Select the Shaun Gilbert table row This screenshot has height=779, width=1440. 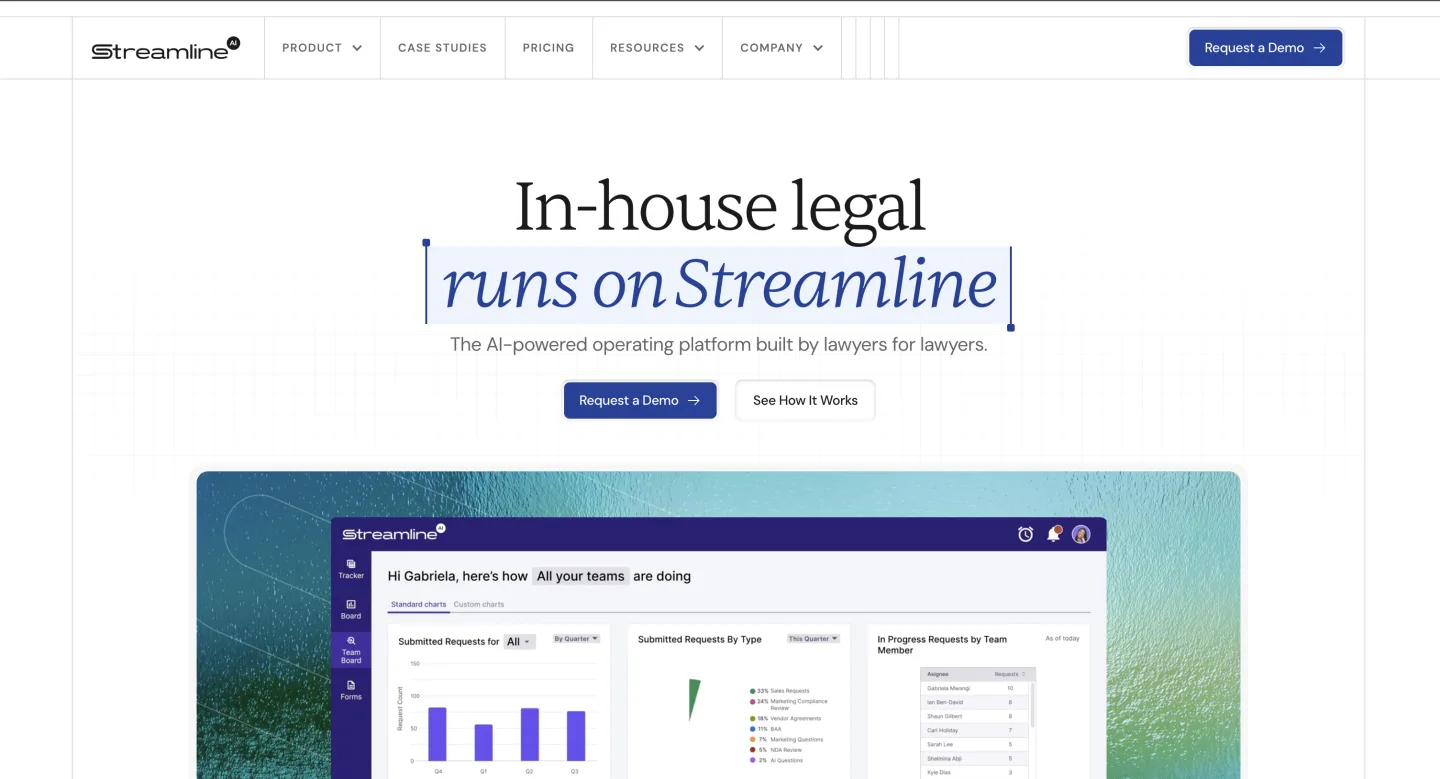tap(973, 716)
